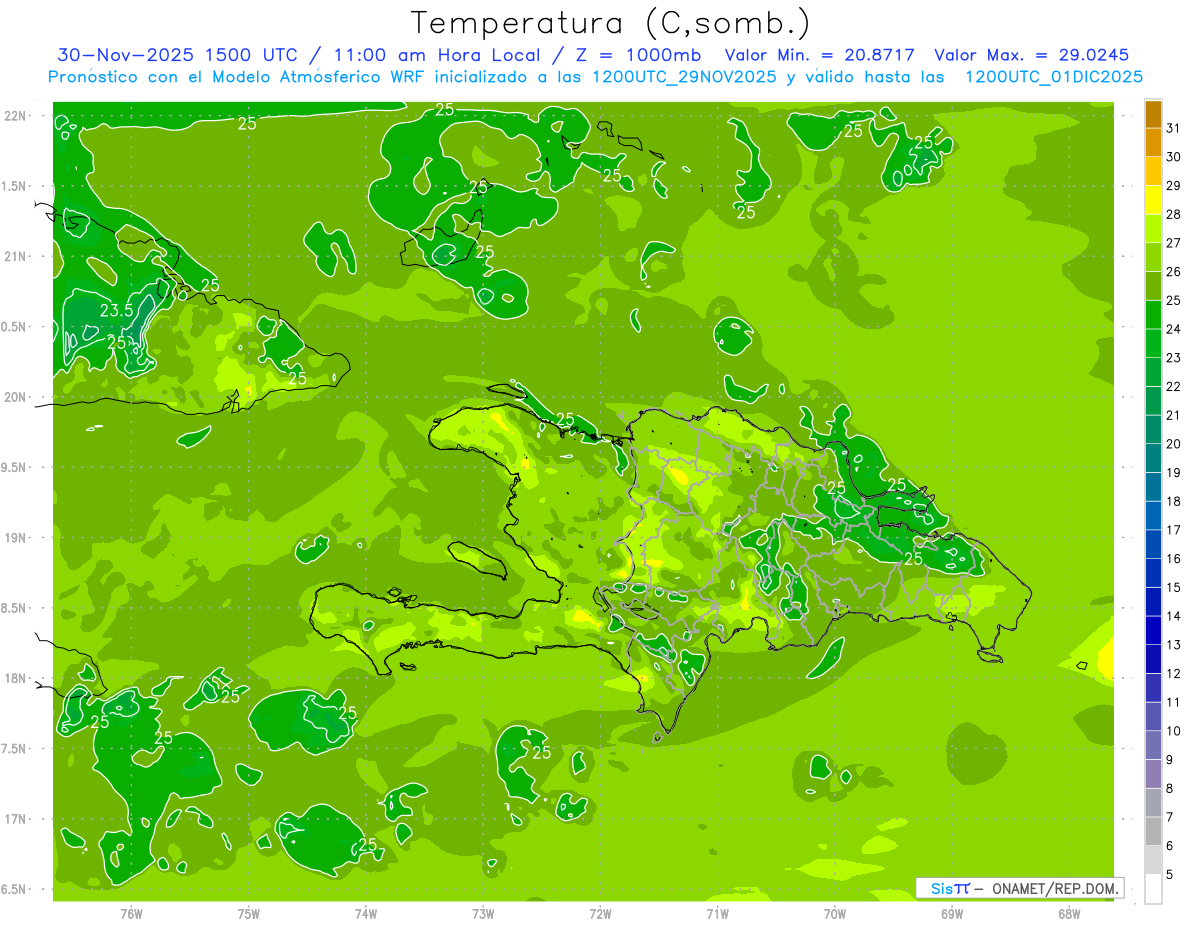Click the '76W' longitude axis label
1200x927 pixels.
[131, 914]
